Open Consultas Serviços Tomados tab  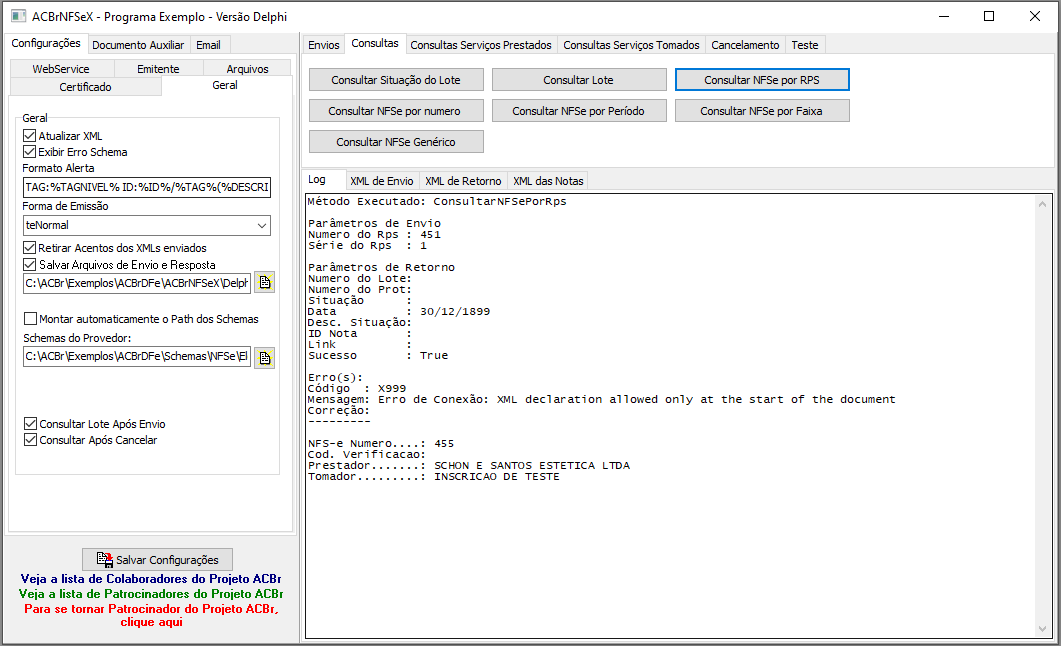tap(631, 45)
